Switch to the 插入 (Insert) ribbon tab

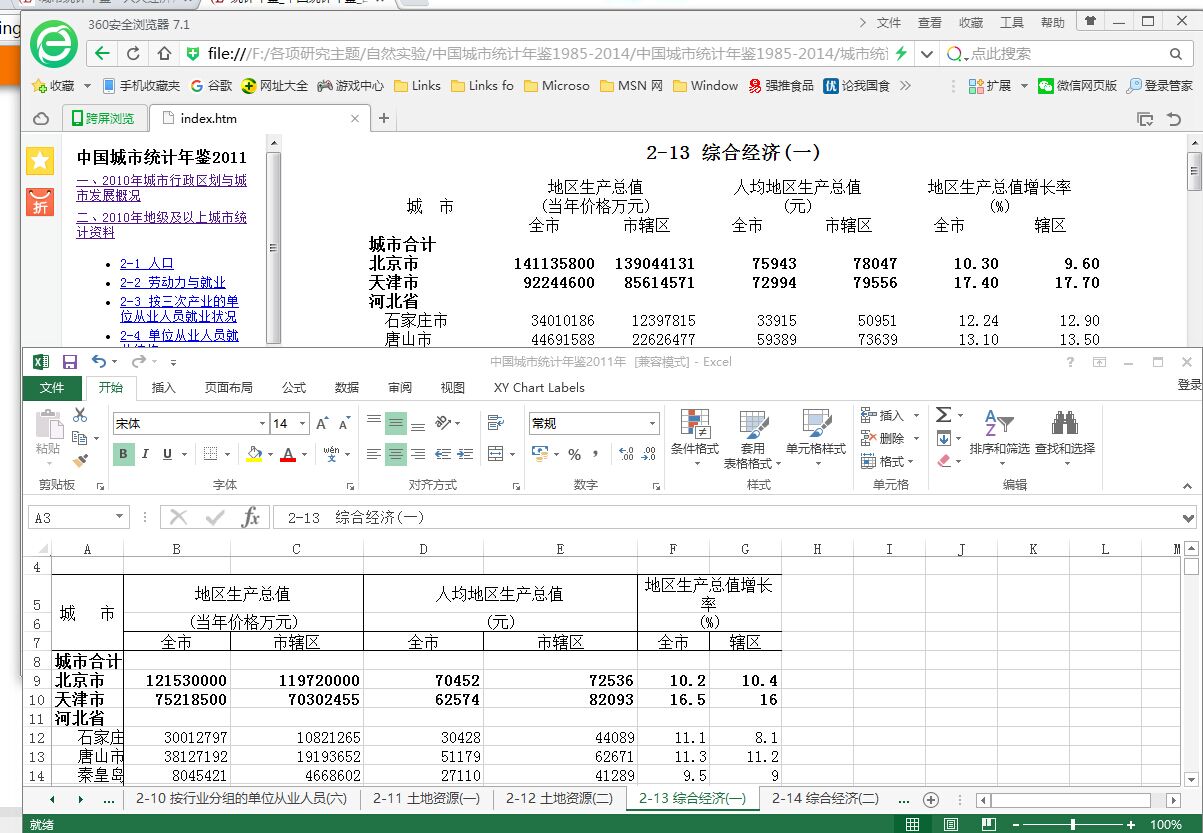click(x=163, y=388)
